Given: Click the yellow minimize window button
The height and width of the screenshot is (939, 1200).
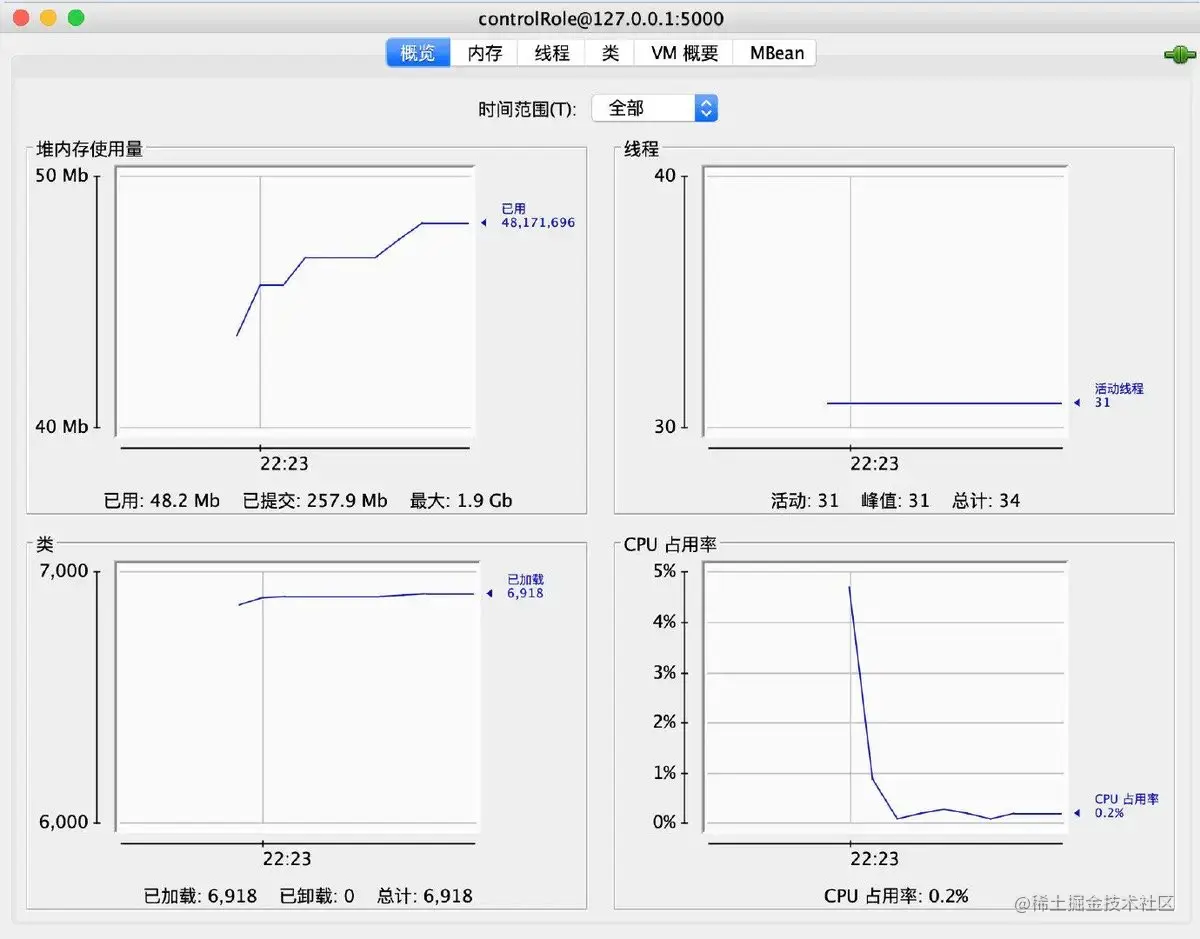Looking at the screenshot, I should pyautogui.click(x=48, y=18).
